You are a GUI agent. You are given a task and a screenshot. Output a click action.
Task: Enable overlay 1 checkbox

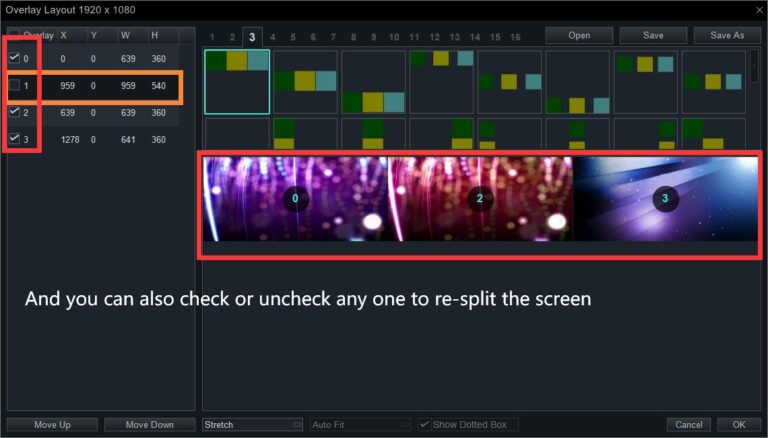(x=14, y=85)
